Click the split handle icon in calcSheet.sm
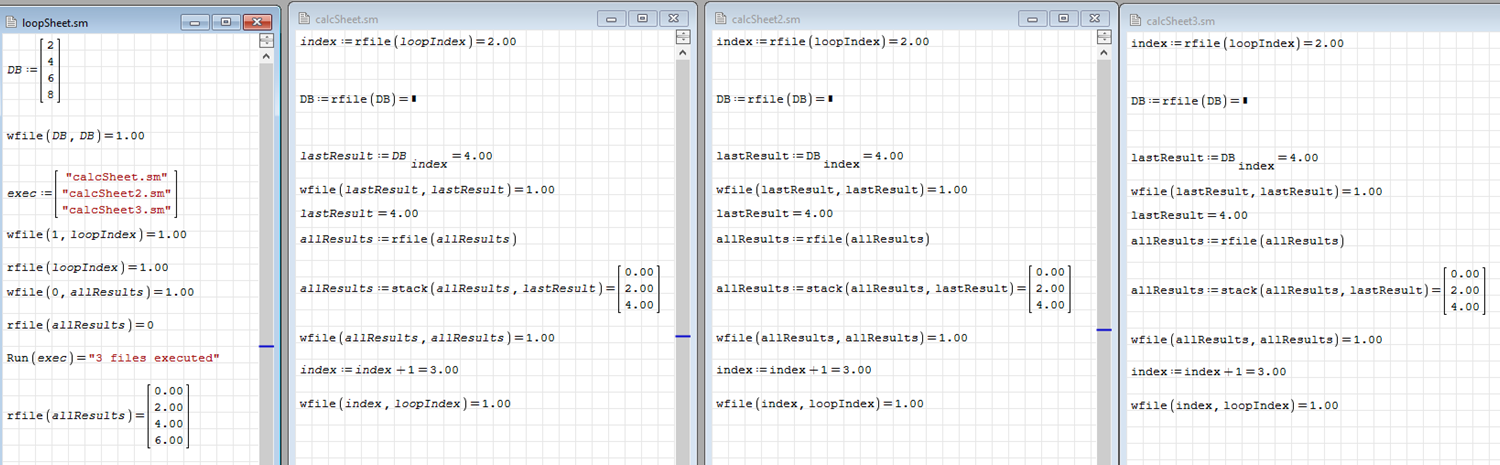The image size is (1500, 465). point(683,37)
